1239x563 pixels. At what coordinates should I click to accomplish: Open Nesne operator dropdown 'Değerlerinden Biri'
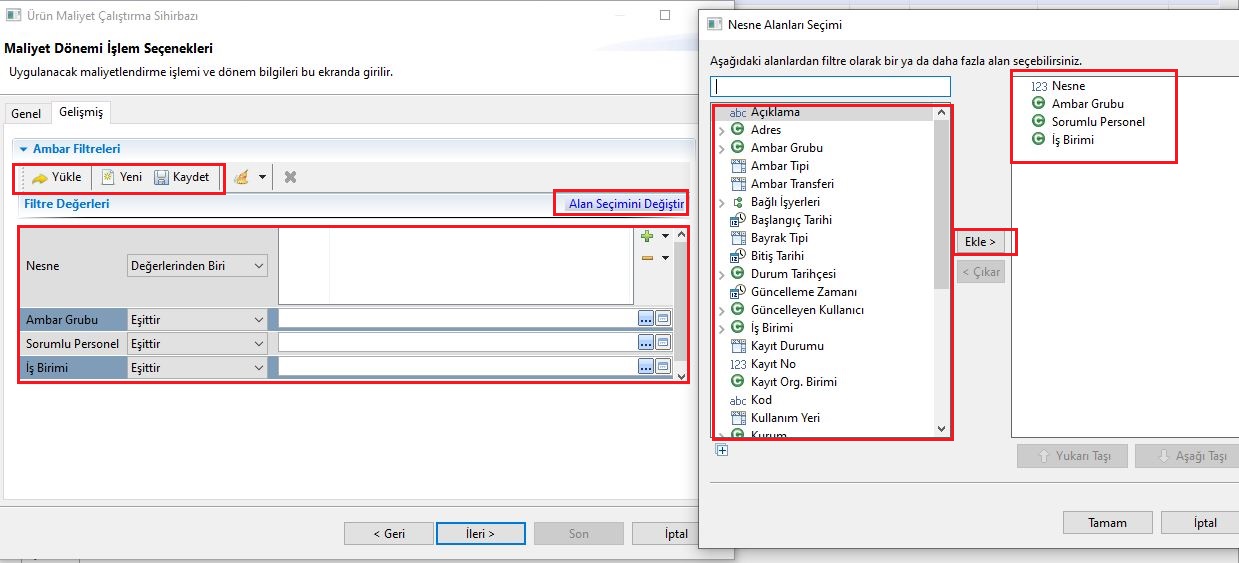tap(198, 266)
